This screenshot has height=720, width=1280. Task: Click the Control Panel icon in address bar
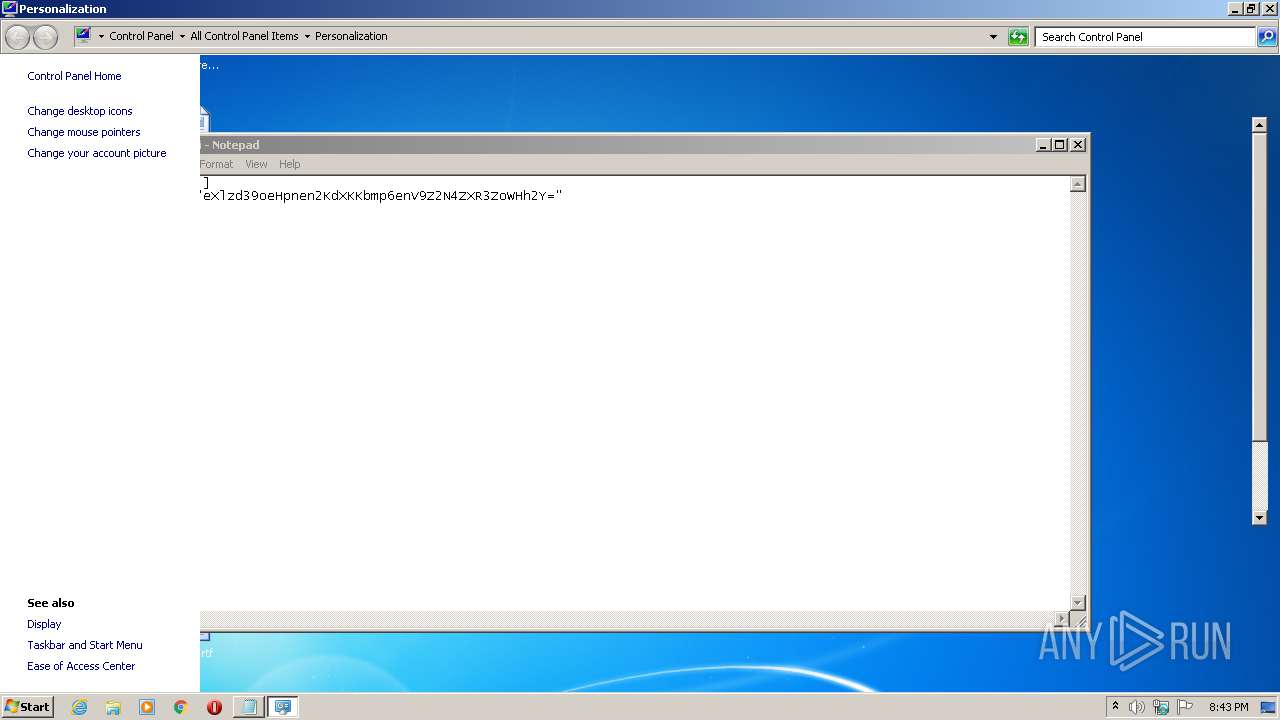pos(84,36)
